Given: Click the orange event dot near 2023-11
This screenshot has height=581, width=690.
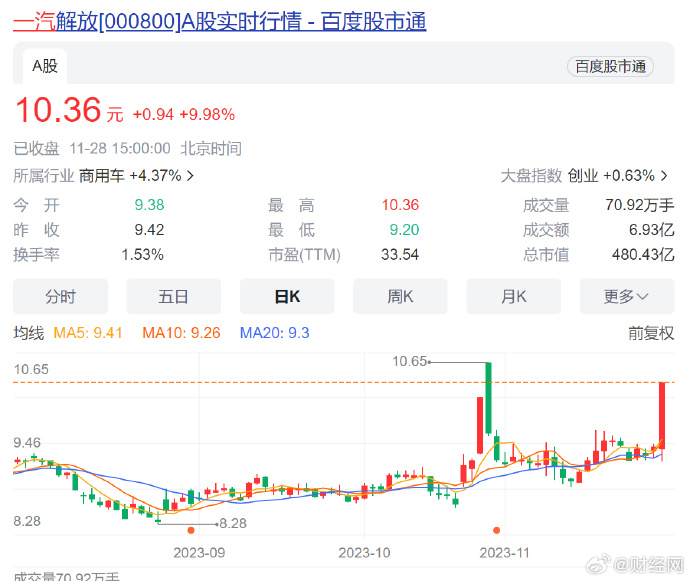Looking at the screenshot, I should coord(496,530).
